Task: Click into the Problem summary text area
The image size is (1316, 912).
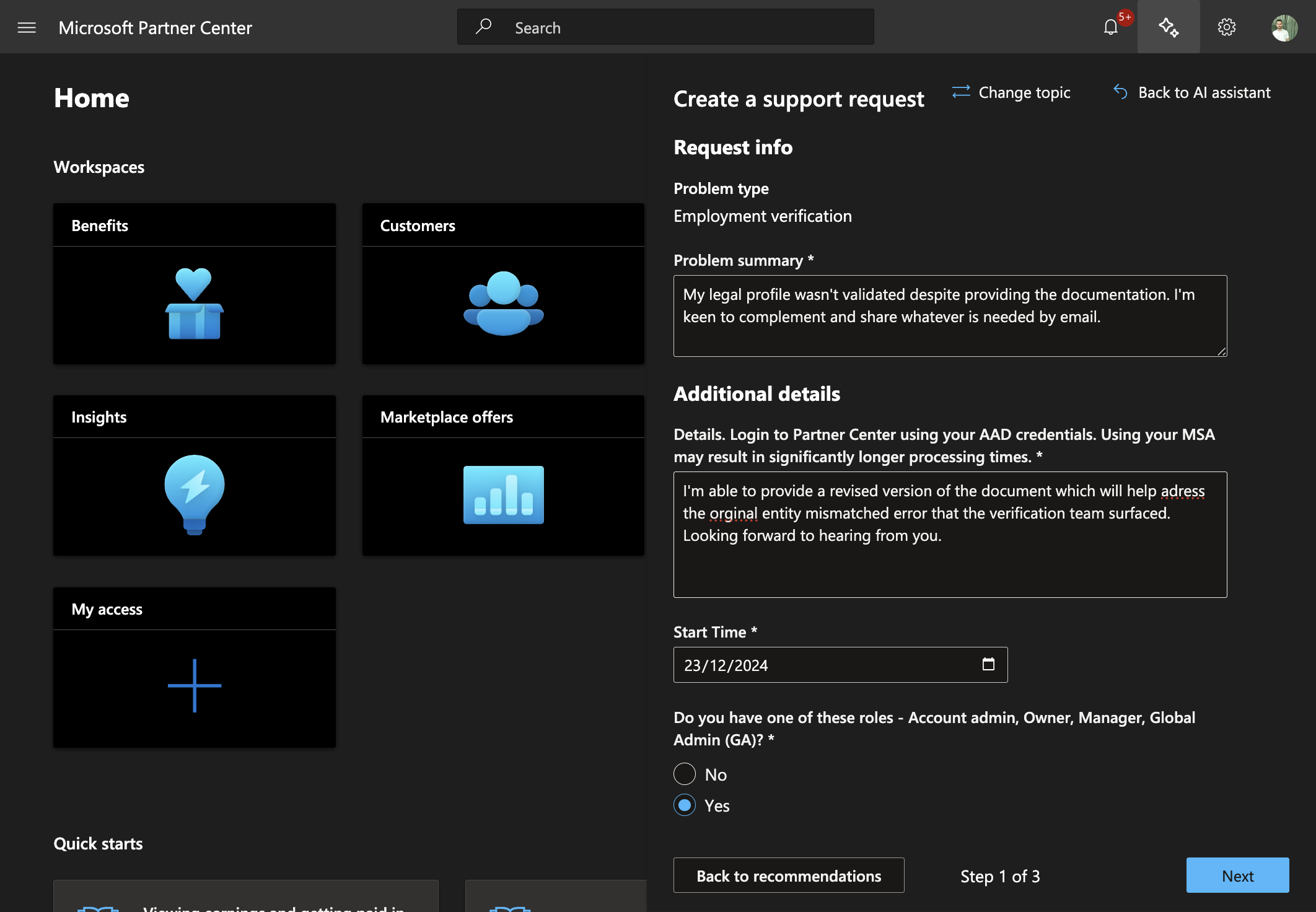Action: [950, 316]
